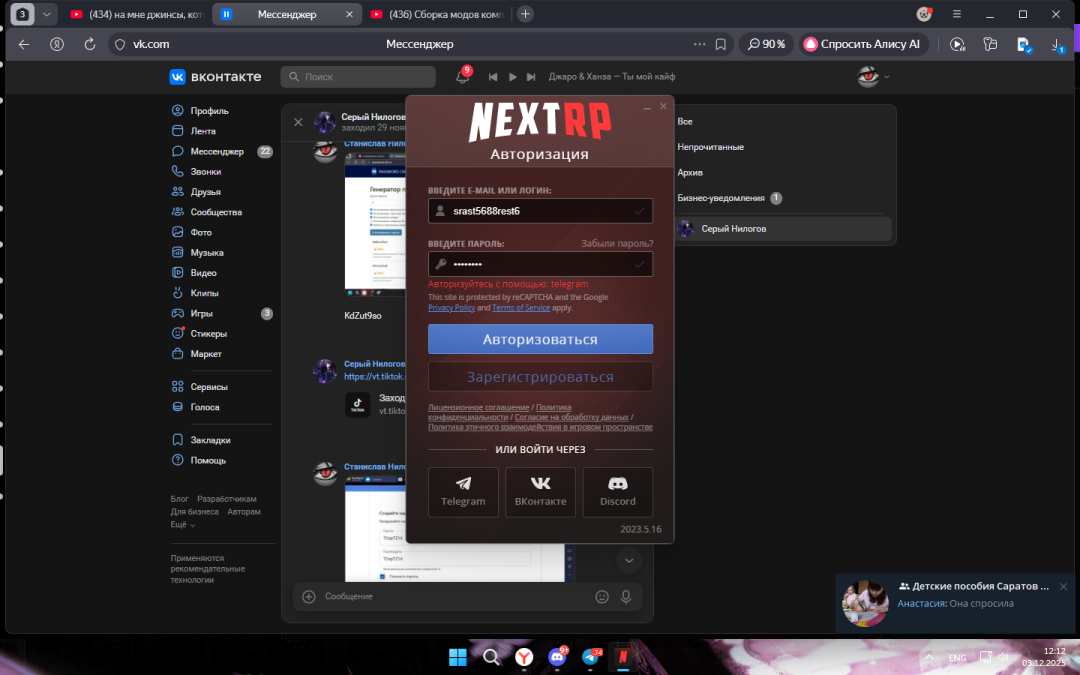The image size is (1080, 675).
Task: Click the attach plus icon in chat
Action: pos(309,596)
